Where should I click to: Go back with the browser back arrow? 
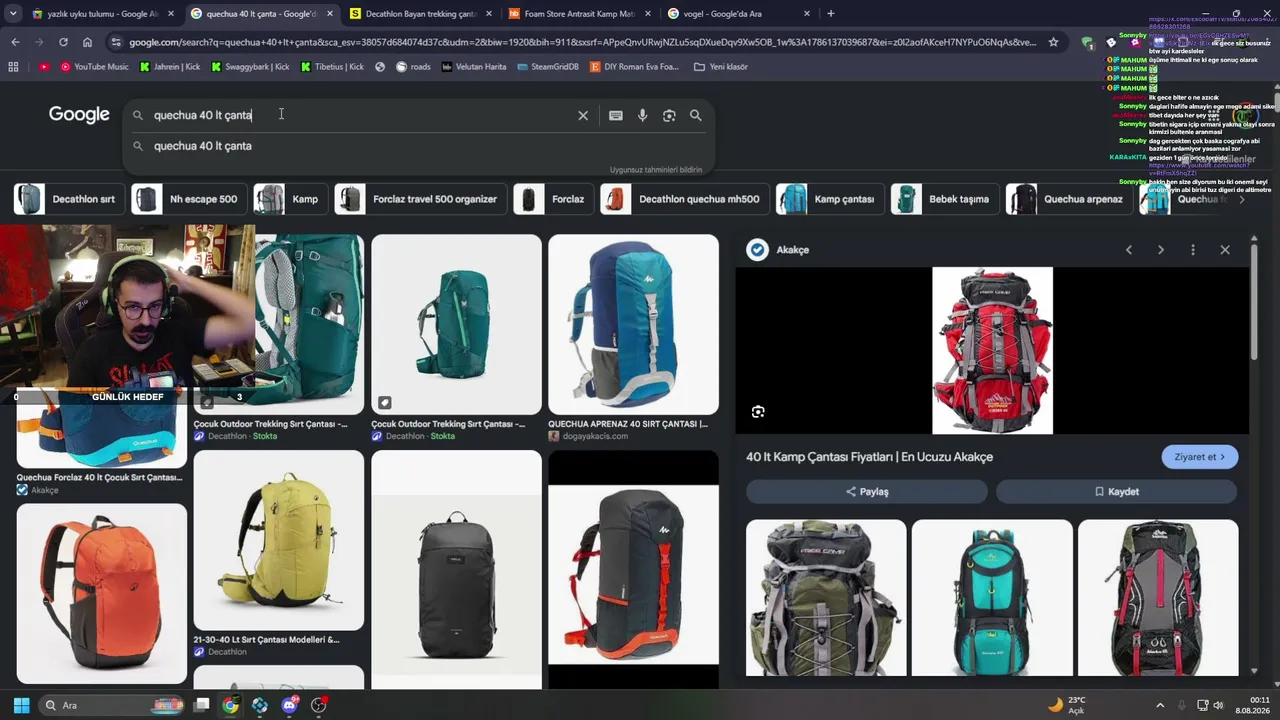click(15, 42)
